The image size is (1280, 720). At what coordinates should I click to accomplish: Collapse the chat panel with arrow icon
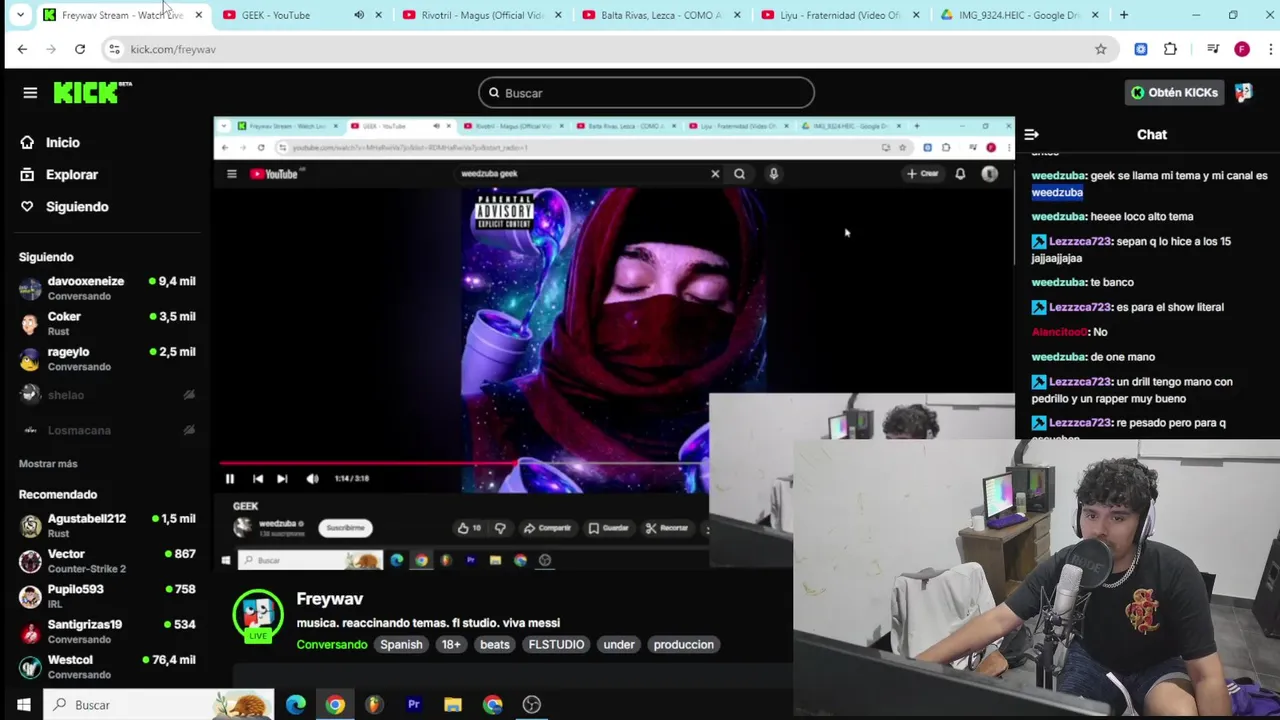tap(1032, 134)
